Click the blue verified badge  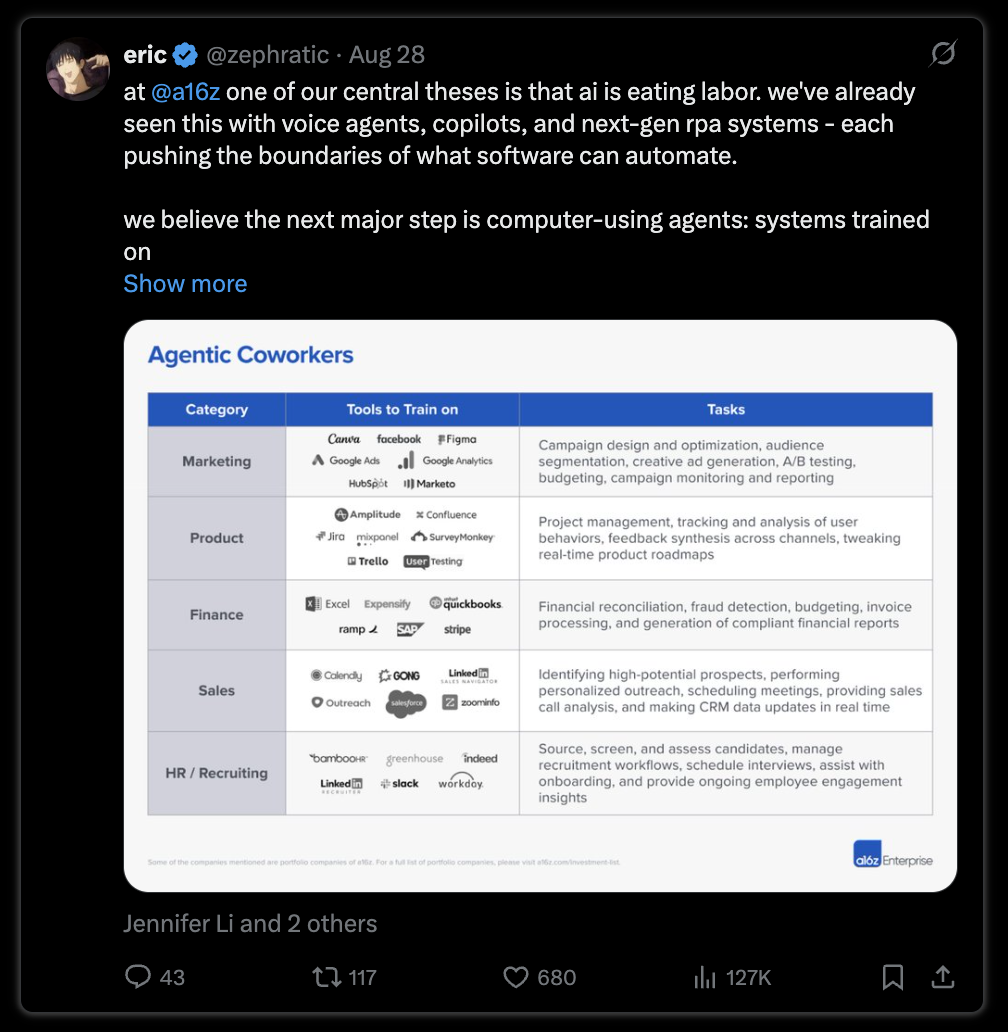[x=186, y=55]
